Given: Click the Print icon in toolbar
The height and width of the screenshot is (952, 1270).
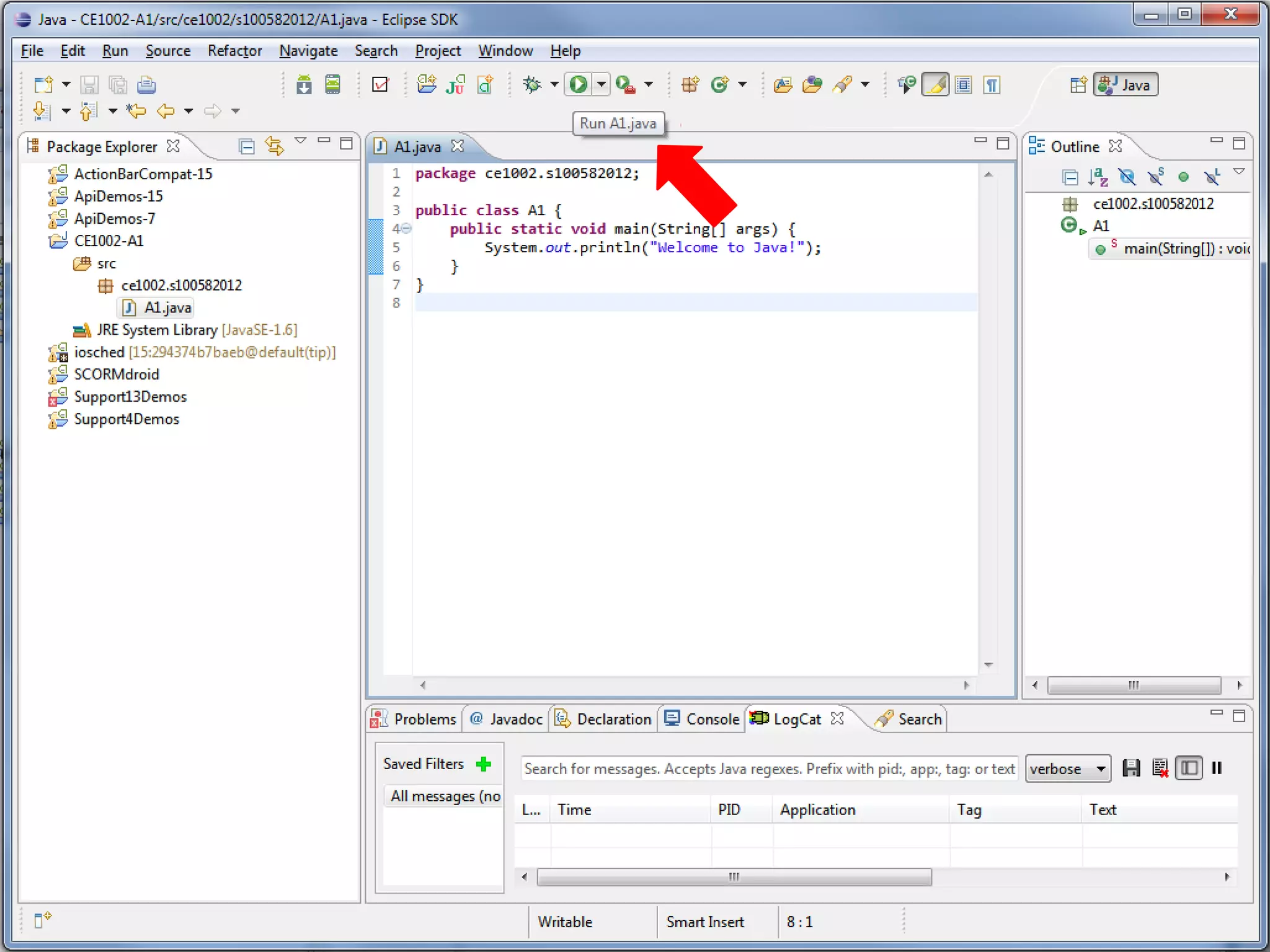Looking at the screenshot, I should [x=146, y=84].
